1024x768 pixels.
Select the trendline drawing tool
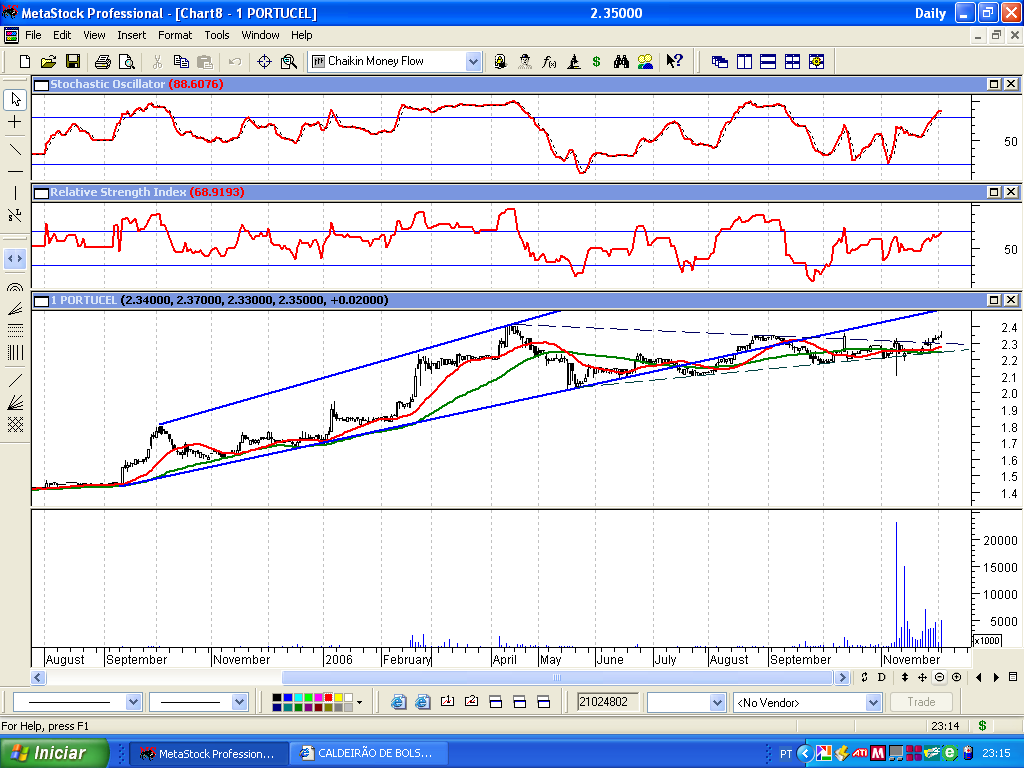(x=15, y=149)
